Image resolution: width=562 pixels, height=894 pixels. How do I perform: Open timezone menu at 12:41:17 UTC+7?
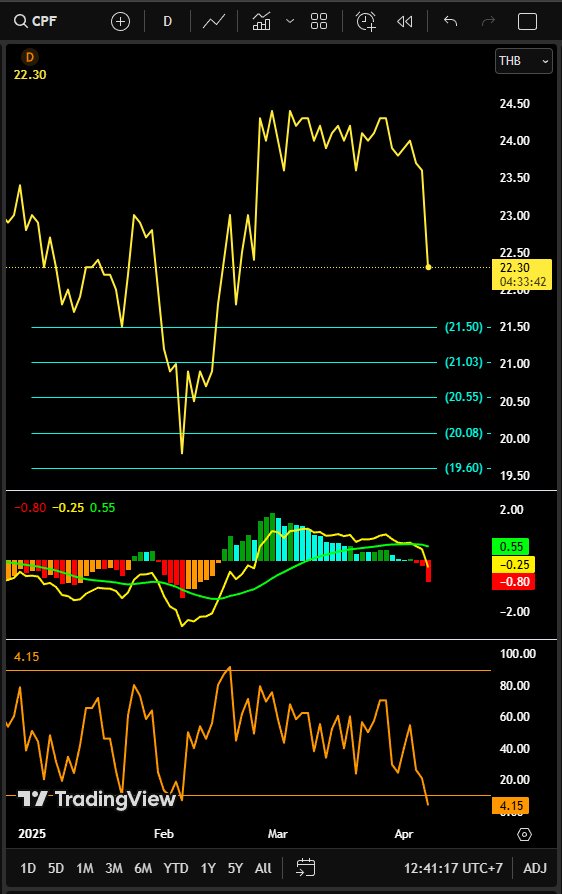(453, 868)
